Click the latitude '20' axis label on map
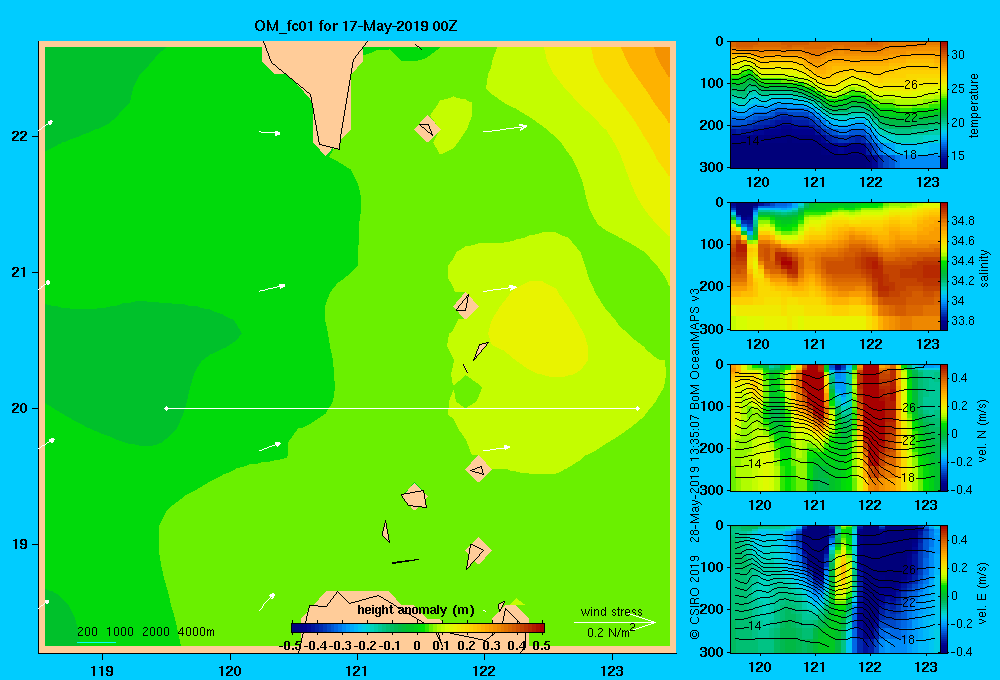The width and height of the screenshot is (1000, 680). (19, 408)
